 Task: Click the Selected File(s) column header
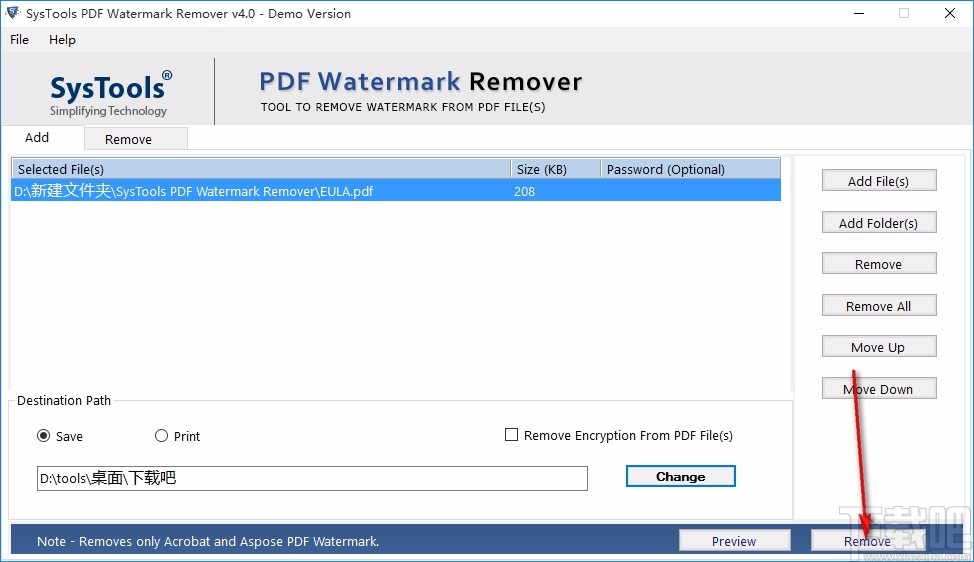coord(261,169)
